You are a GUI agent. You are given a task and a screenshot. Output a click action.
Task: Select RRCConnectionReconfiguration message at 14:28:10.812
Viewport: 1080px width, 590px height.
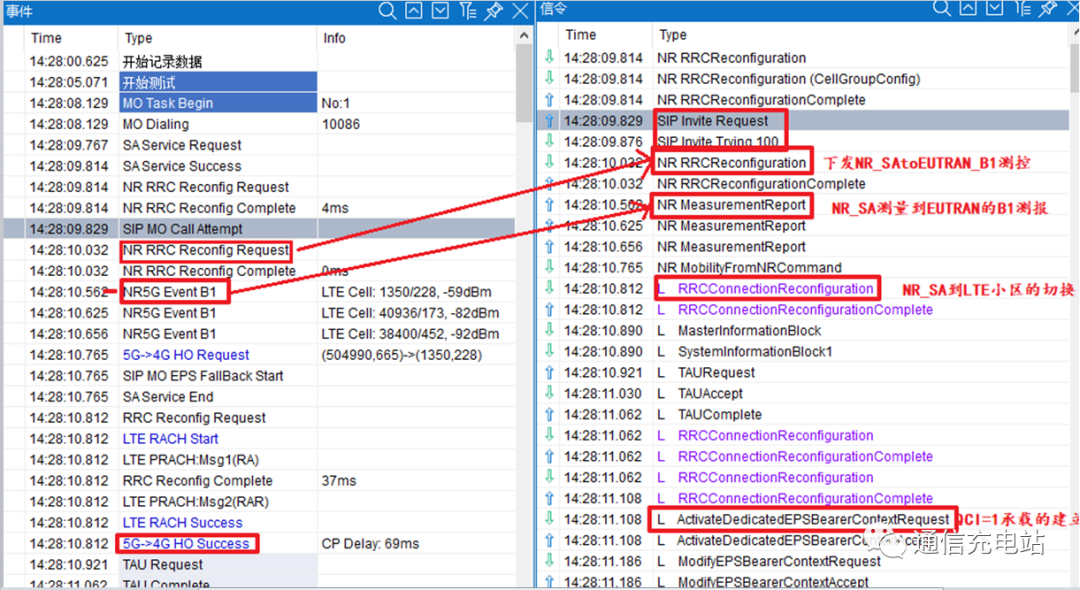coord(776,288)
